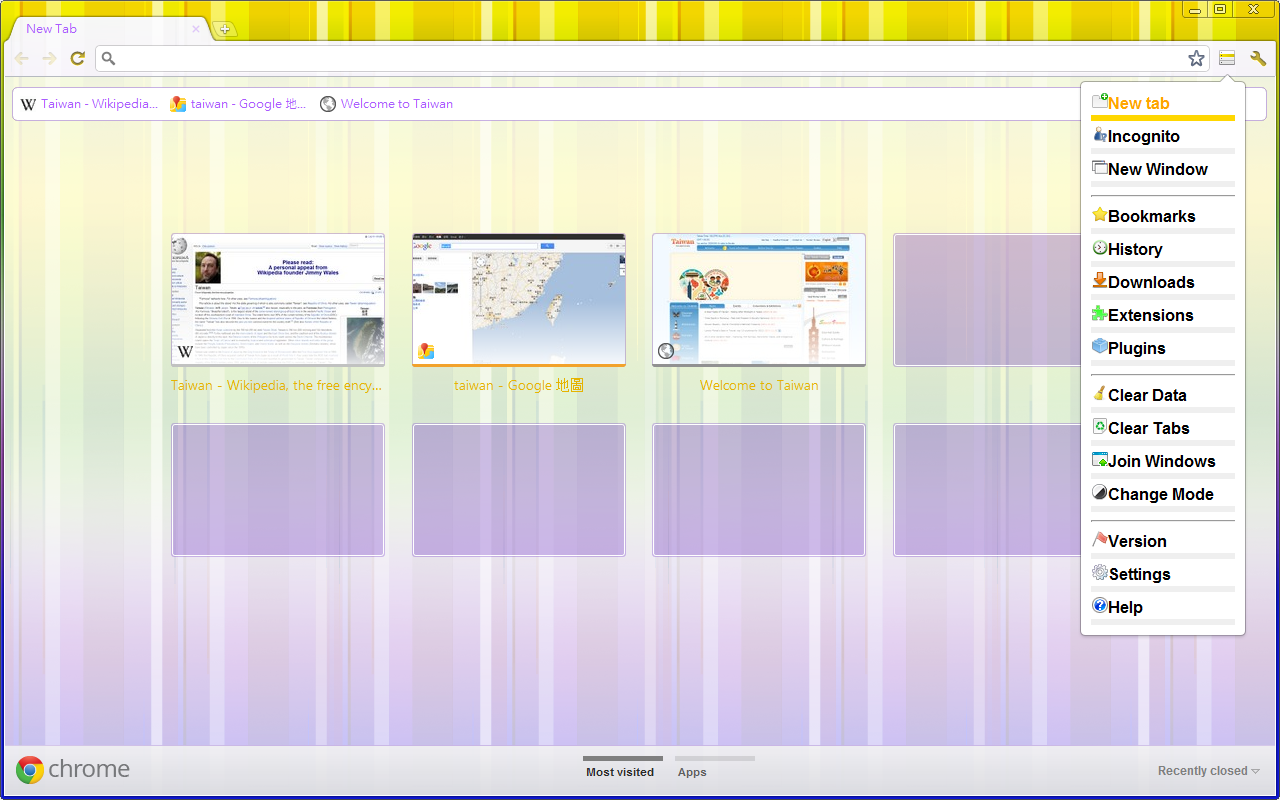
Task: Open the Taiwan Wikipedia thumbnail
Action: click(x=278, y=300)
